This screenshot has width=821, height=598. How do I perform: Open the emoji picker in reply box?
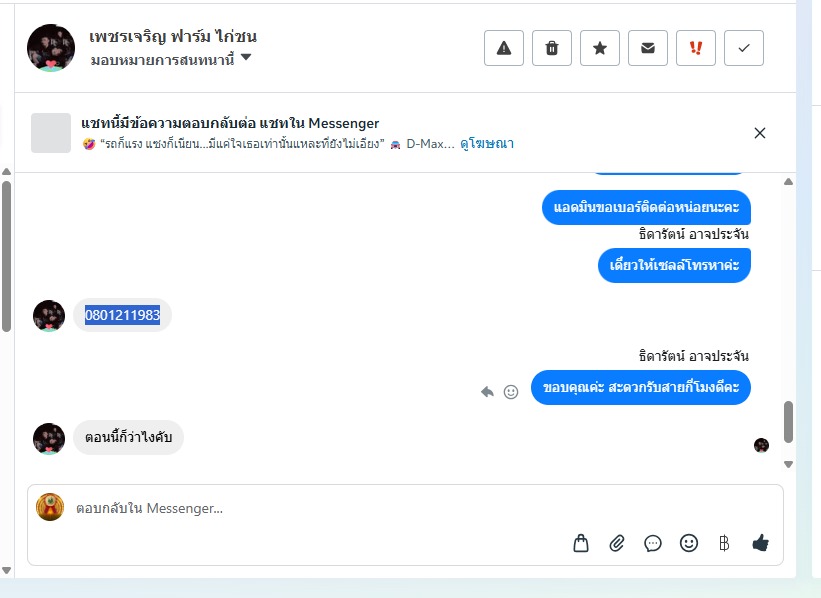[x=689, y=543]
